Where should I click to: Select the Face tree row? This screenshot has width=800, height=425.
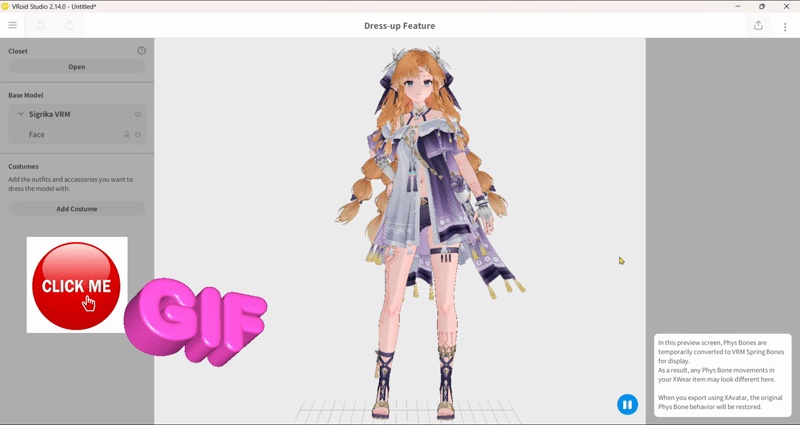tap(77, 135)
